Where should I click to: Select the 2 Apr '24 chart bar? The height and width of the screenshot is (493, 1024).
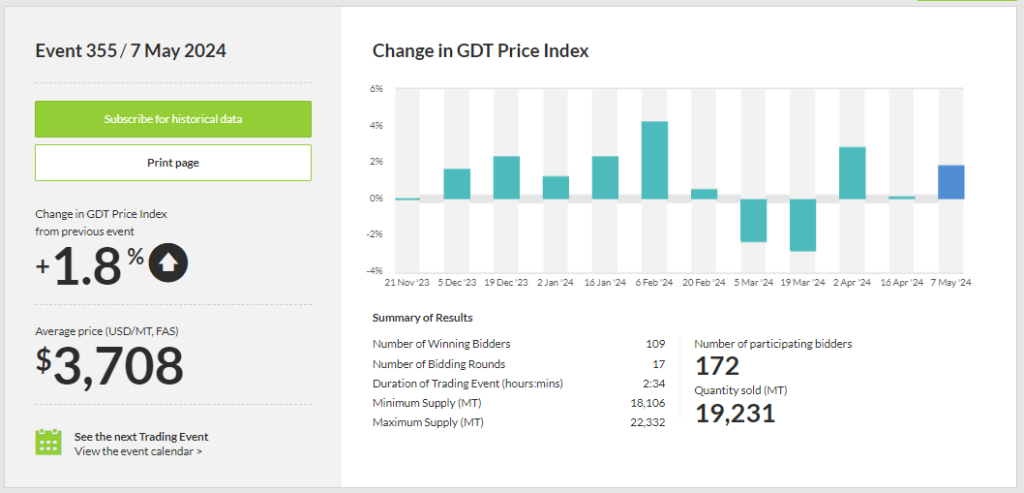(x=852, y=173)
